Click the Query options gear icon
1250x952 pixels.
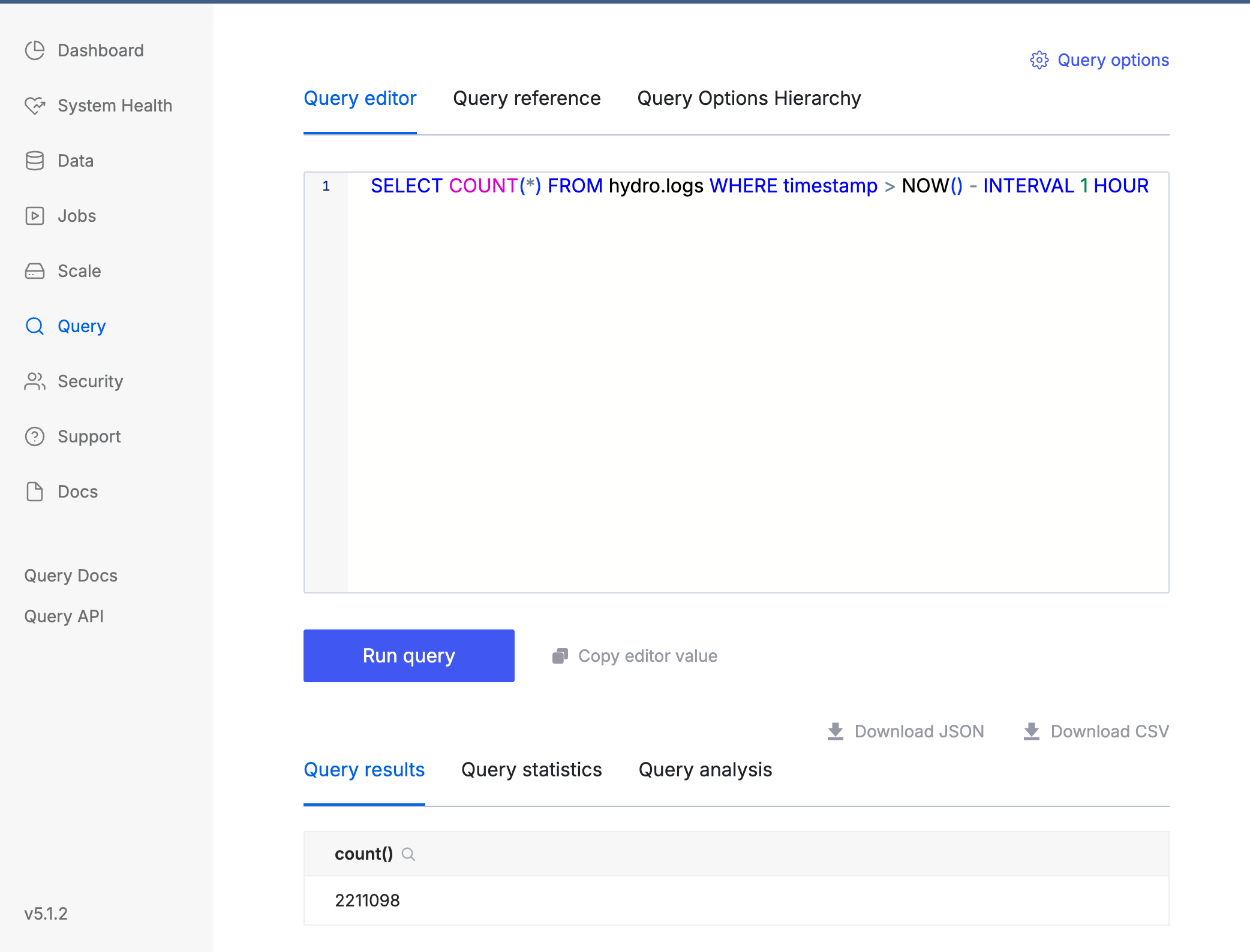click(1039, 60)
